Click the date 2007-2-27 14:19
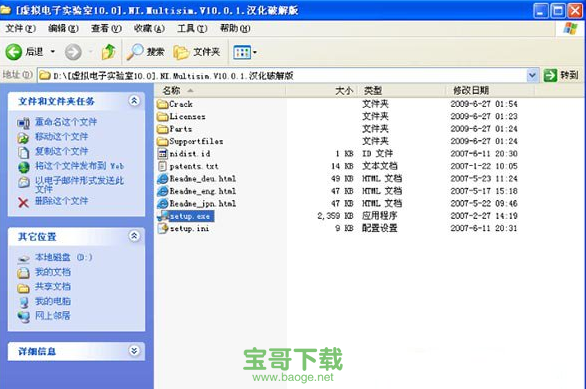 484,216
